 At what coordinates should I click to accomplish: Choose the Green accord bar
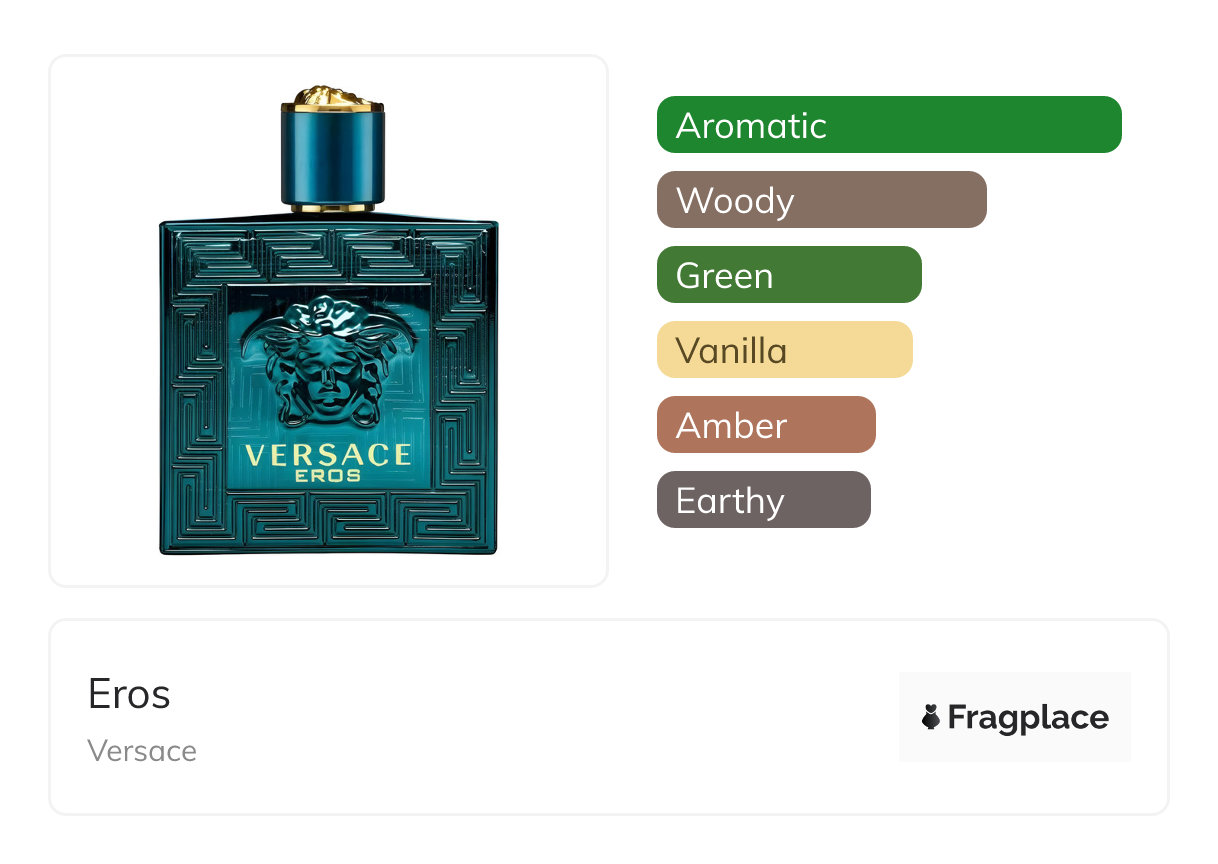coord(789,275)
